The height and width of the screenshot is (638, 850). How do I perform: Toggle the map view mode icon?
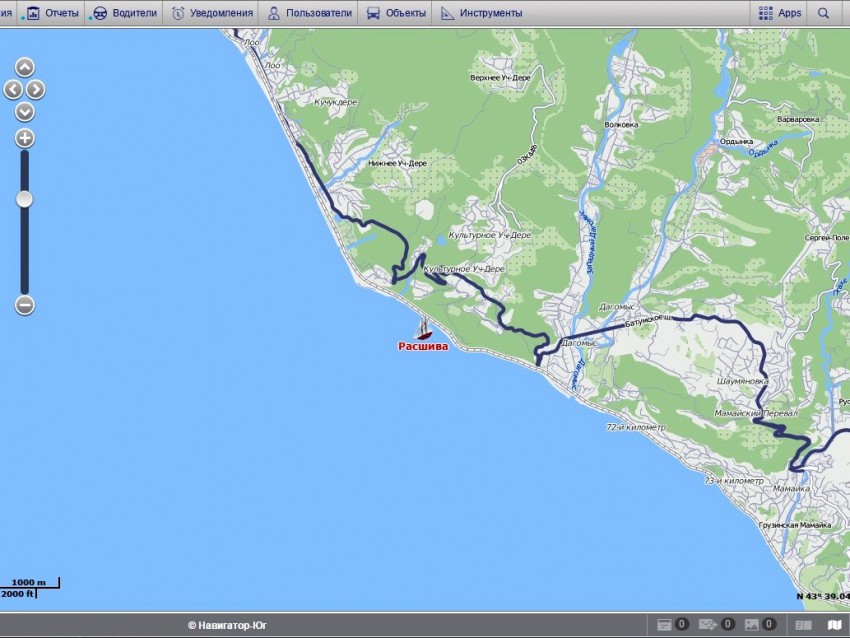(x=834, y=625)
